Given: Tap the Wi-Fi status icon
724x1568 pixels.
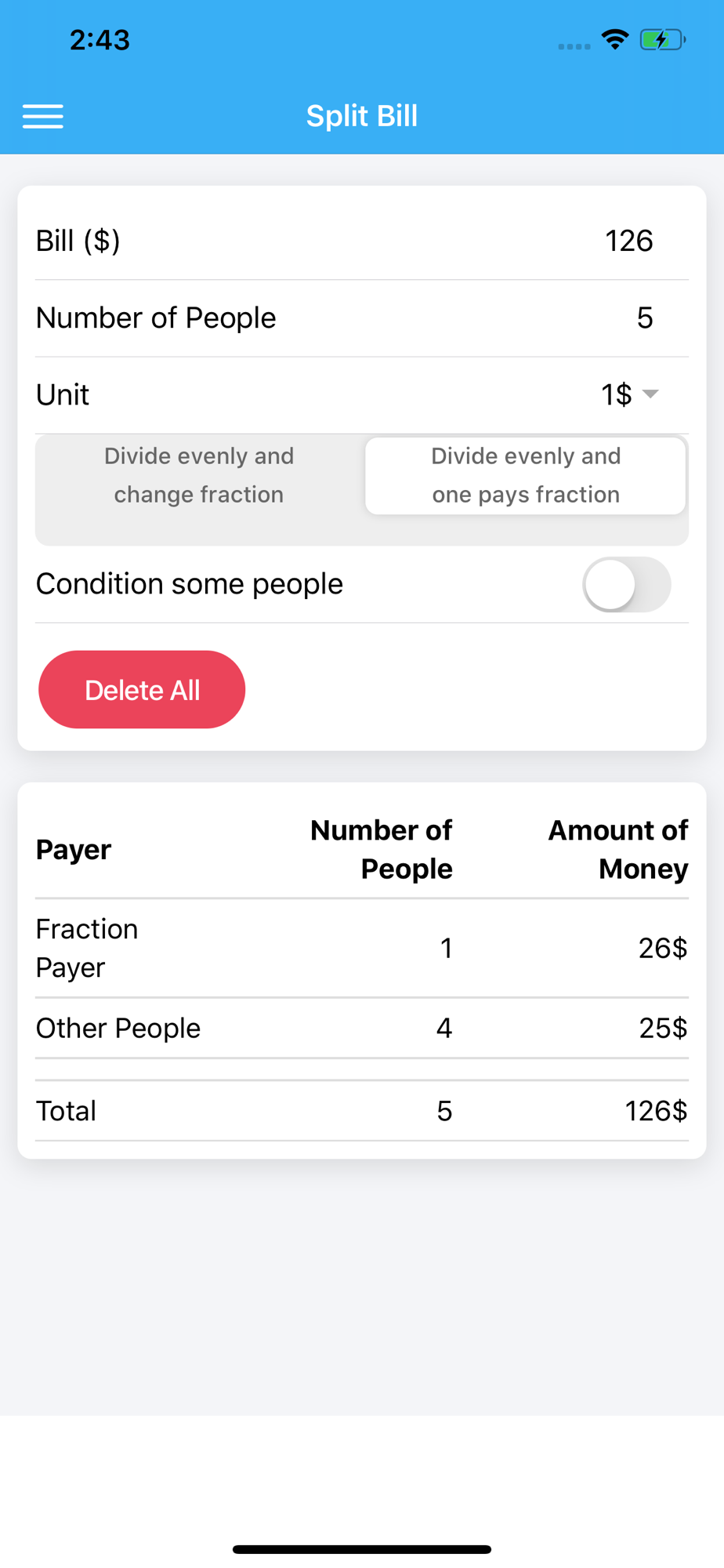Looking at the screenshot, I should pos(615,39).
